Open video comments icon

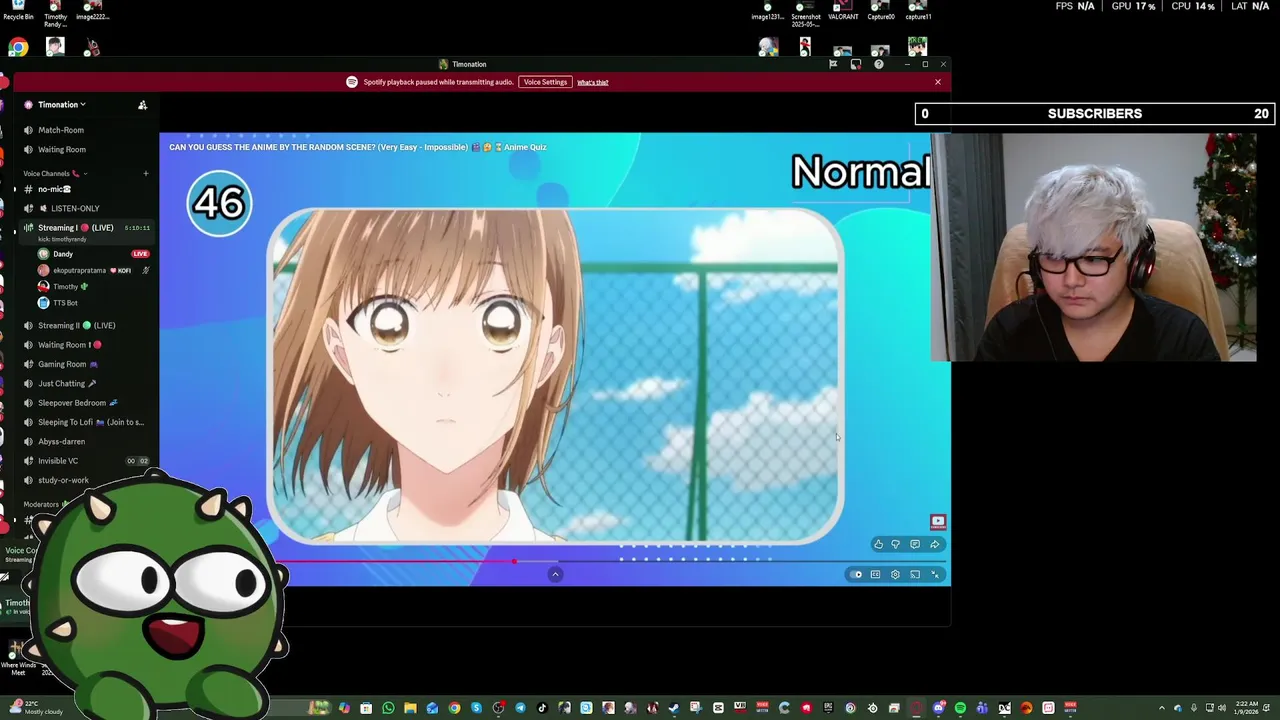(915, 544)
